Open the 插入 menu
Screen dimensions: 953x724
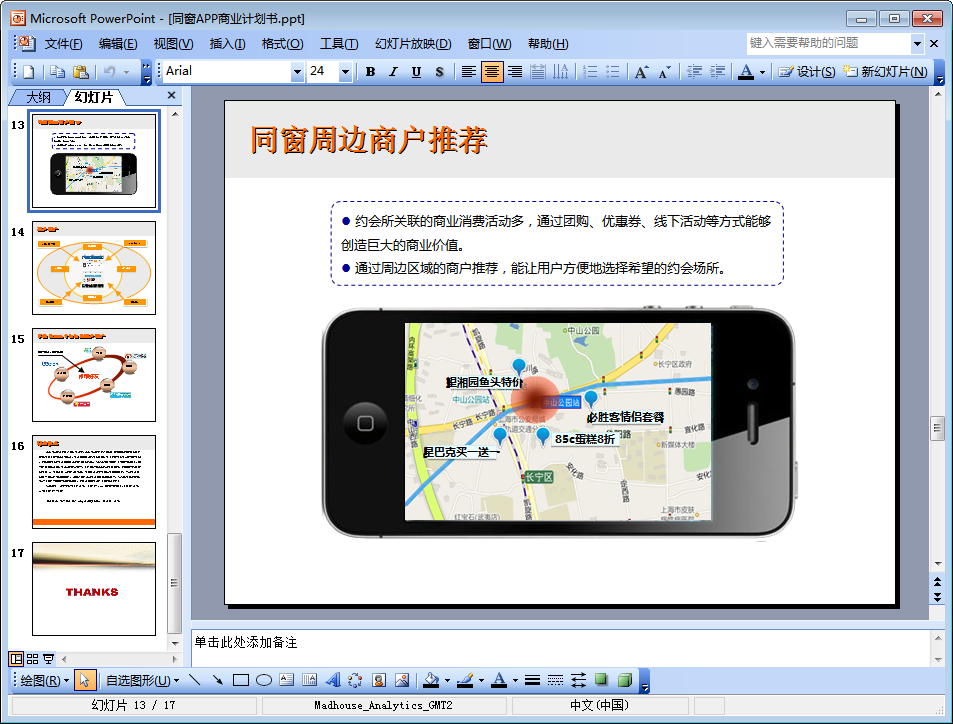(x=227, y=44)
